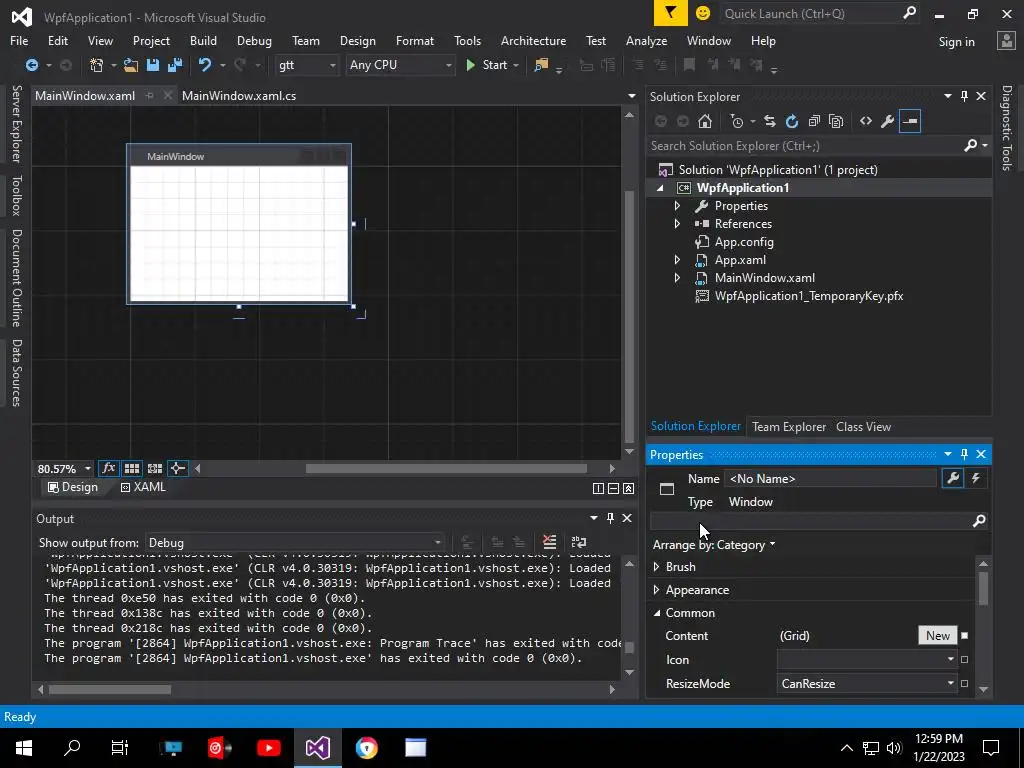Open the Debug menu
The height and width of the screenshot is (768, 1024).
tap(254, 40)
